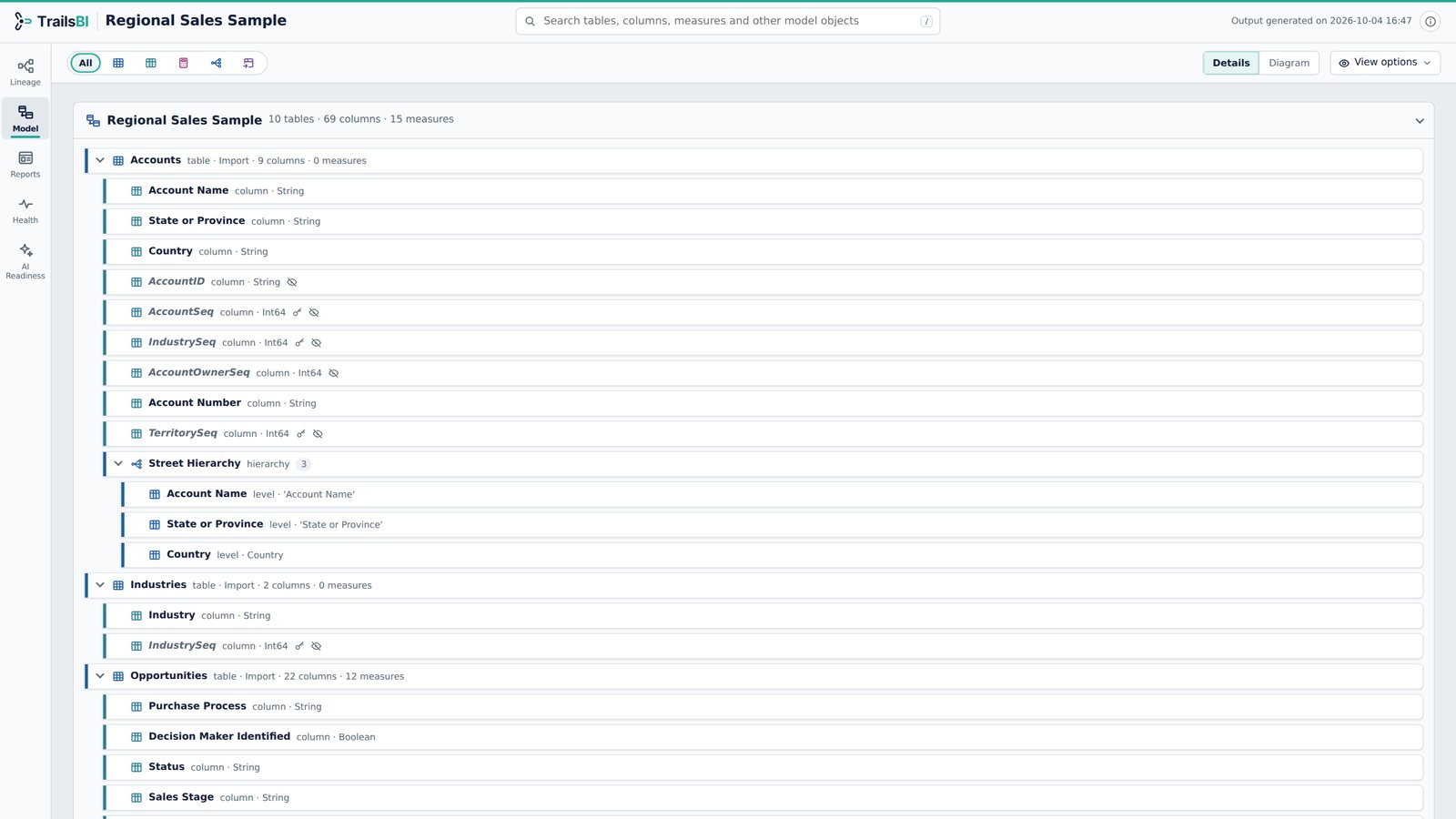1456x819 pixels.
Task: Filter by measures calculator icon
Action: (184, 63)
